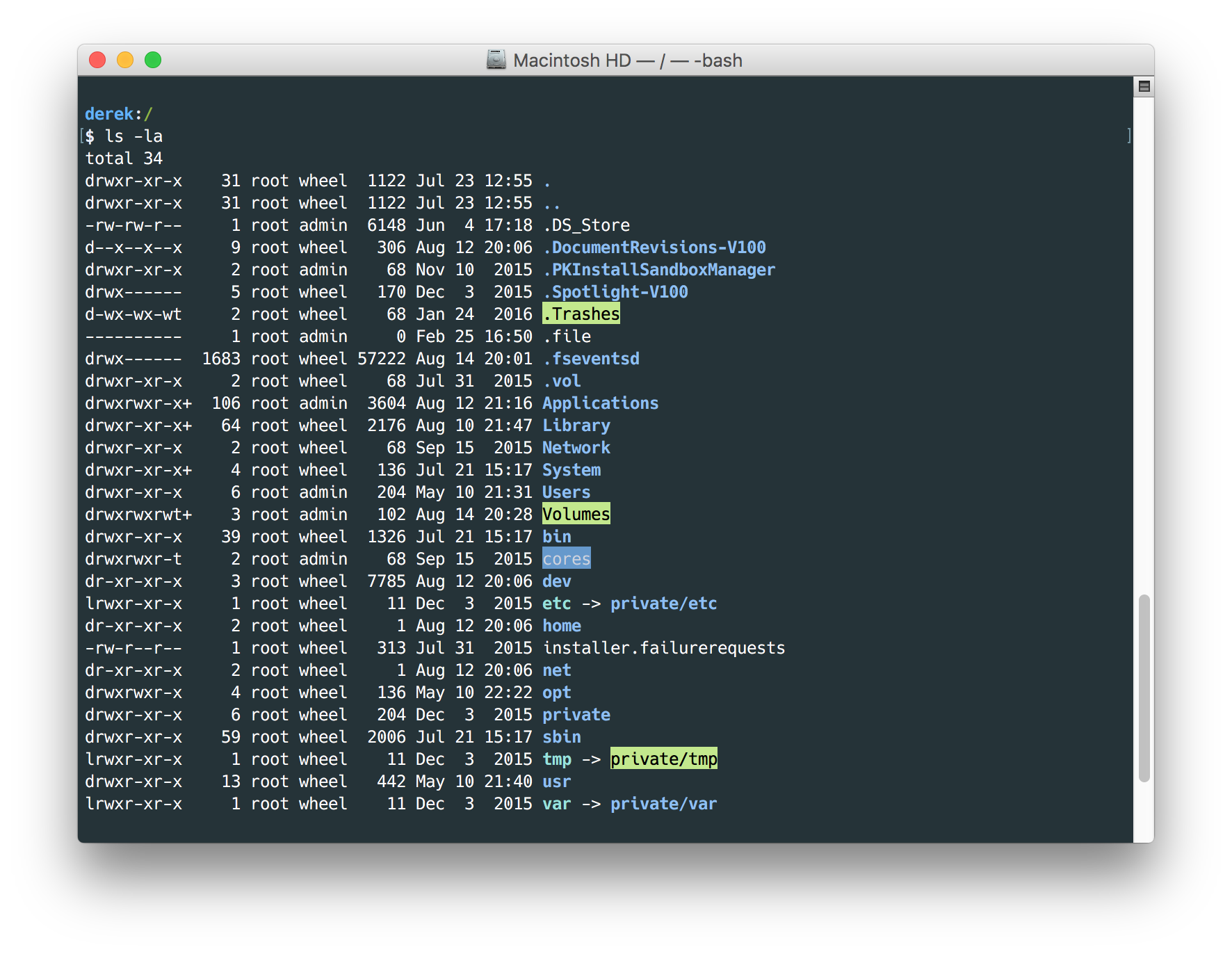
Task: Click the size value '3604'
Action: pyautogui.click(x=387, y=403)
